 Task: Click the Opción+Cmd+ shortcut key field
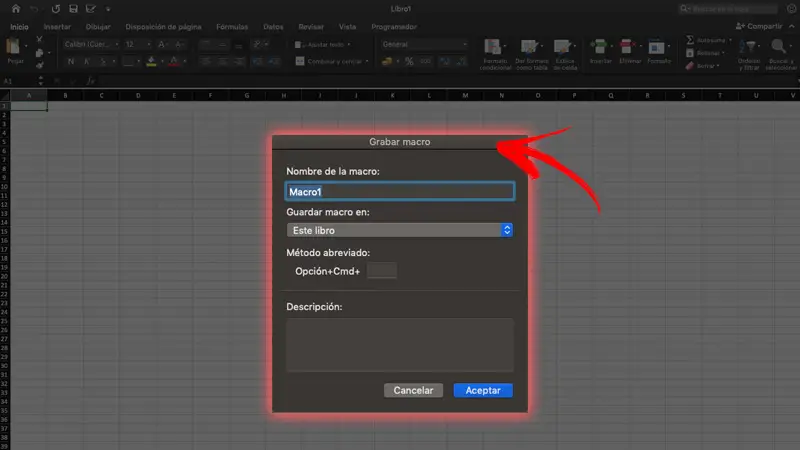(x=382, y=270)
